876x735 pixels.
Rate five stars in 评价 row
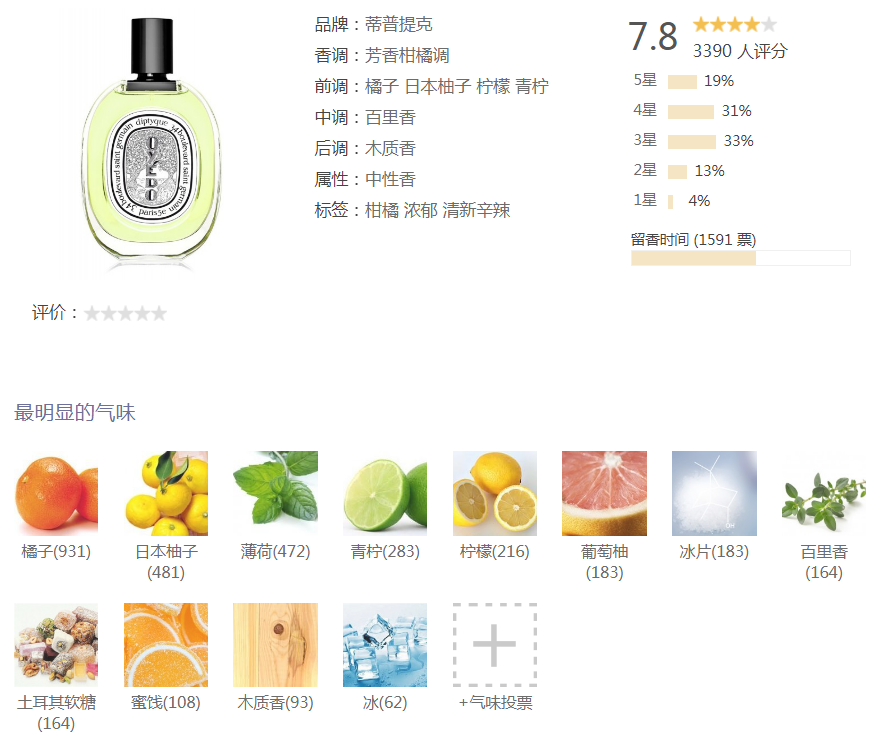pyautogui.click(x=159, y=313)
